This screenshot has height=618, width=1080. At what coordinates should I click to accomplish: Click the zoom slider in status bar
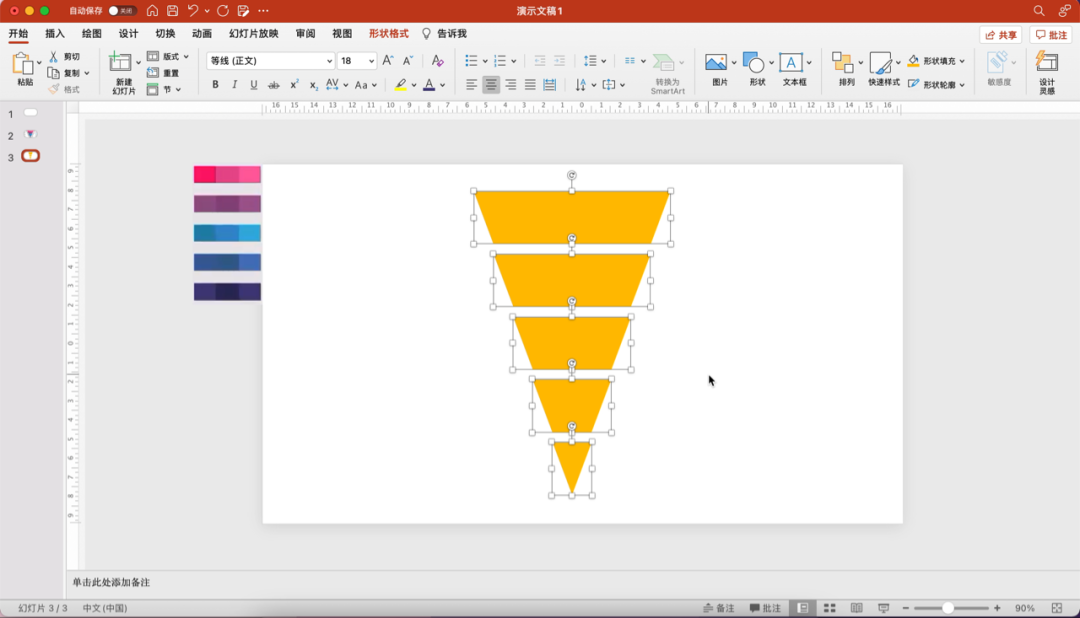coord(948,608)
